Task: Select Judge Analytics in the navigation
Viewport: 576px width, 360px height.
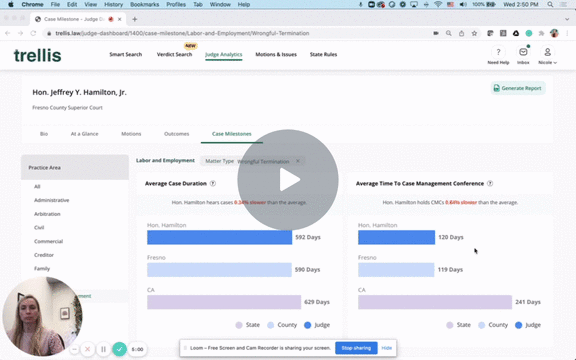Action: (x=223, y=54)
